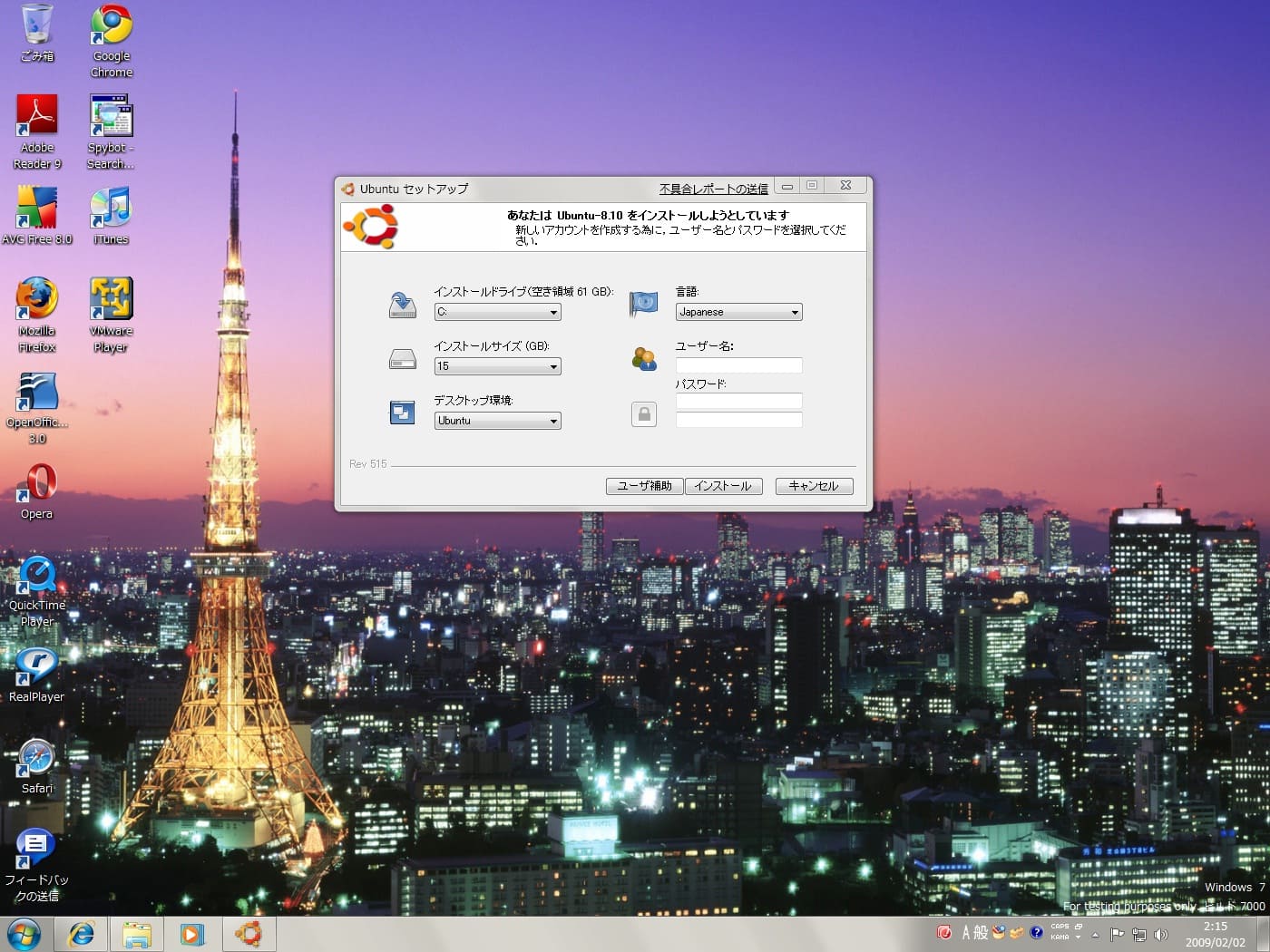Expand the install drive C: dropdown
1270x952 pixels.
pos(497,312)
